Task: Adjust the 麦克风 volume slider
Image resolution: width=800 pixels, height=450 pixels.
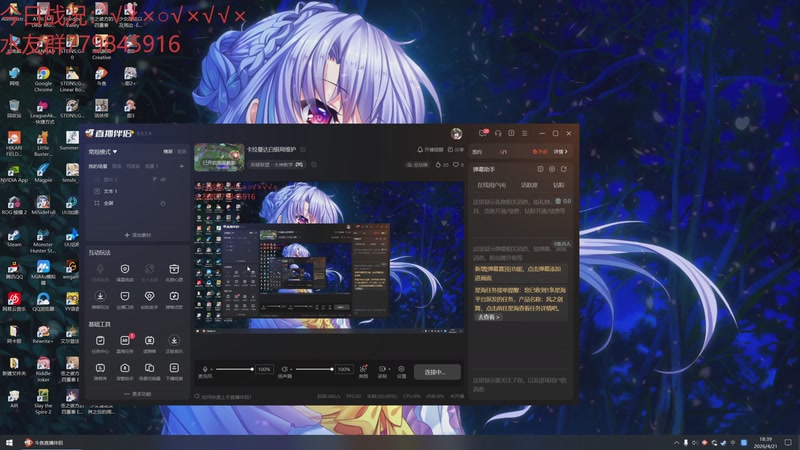Action: pyautogui.click(x=234, y=369)
